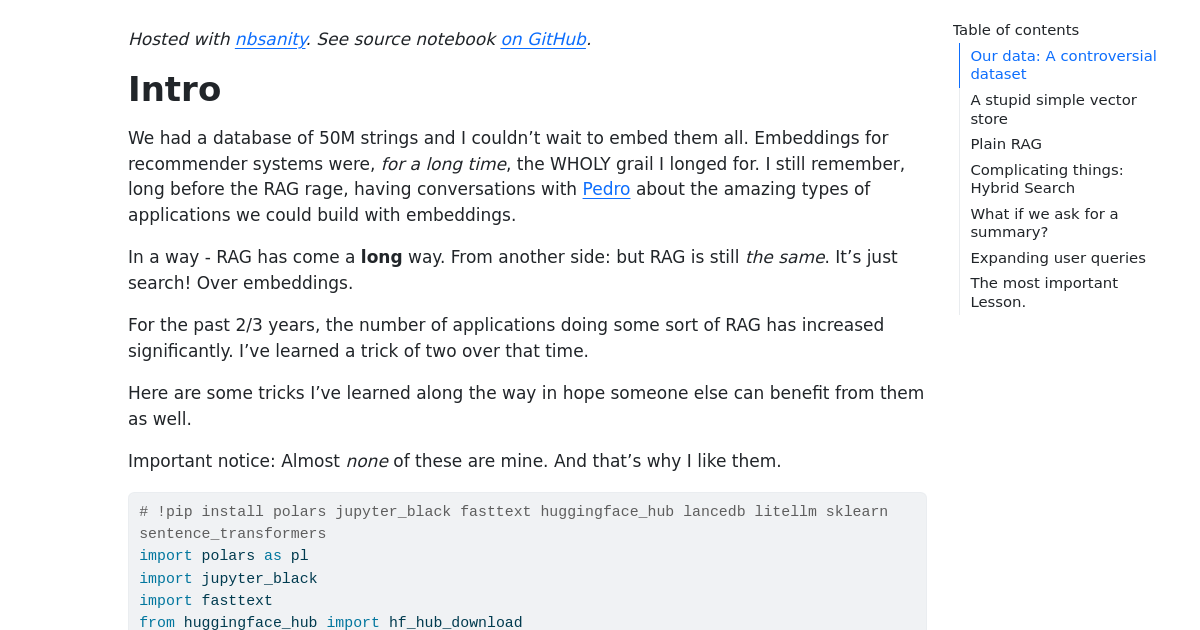Click the 'import polars as pl' code line
The image size is (1200, 630).
tap(224, 556)
